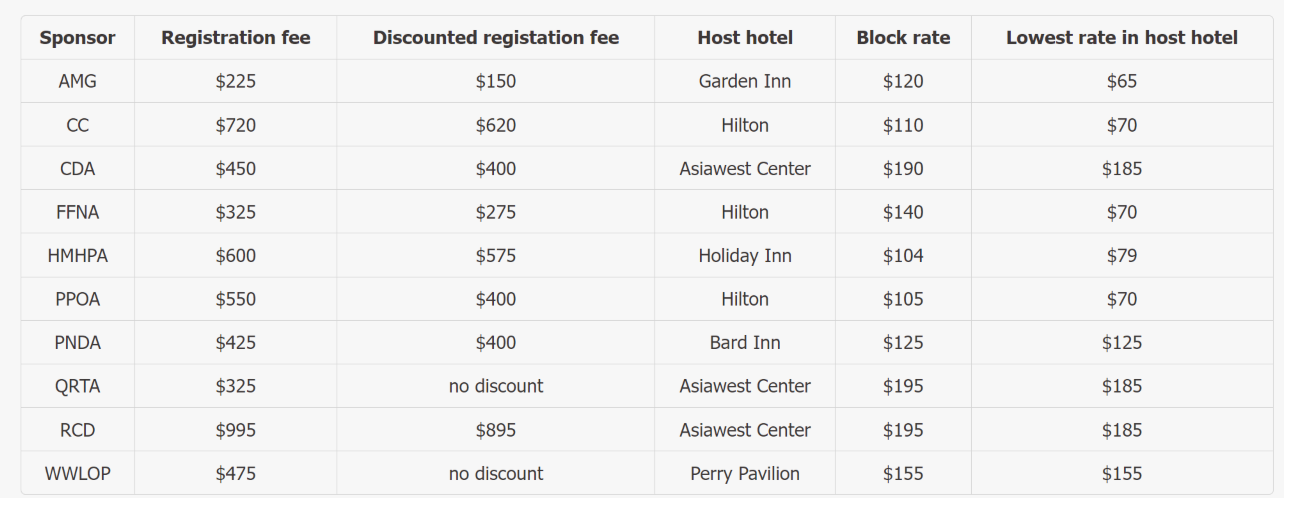
Task: Select the Perry Pavilion hotel cell
Action: [745, 474]
